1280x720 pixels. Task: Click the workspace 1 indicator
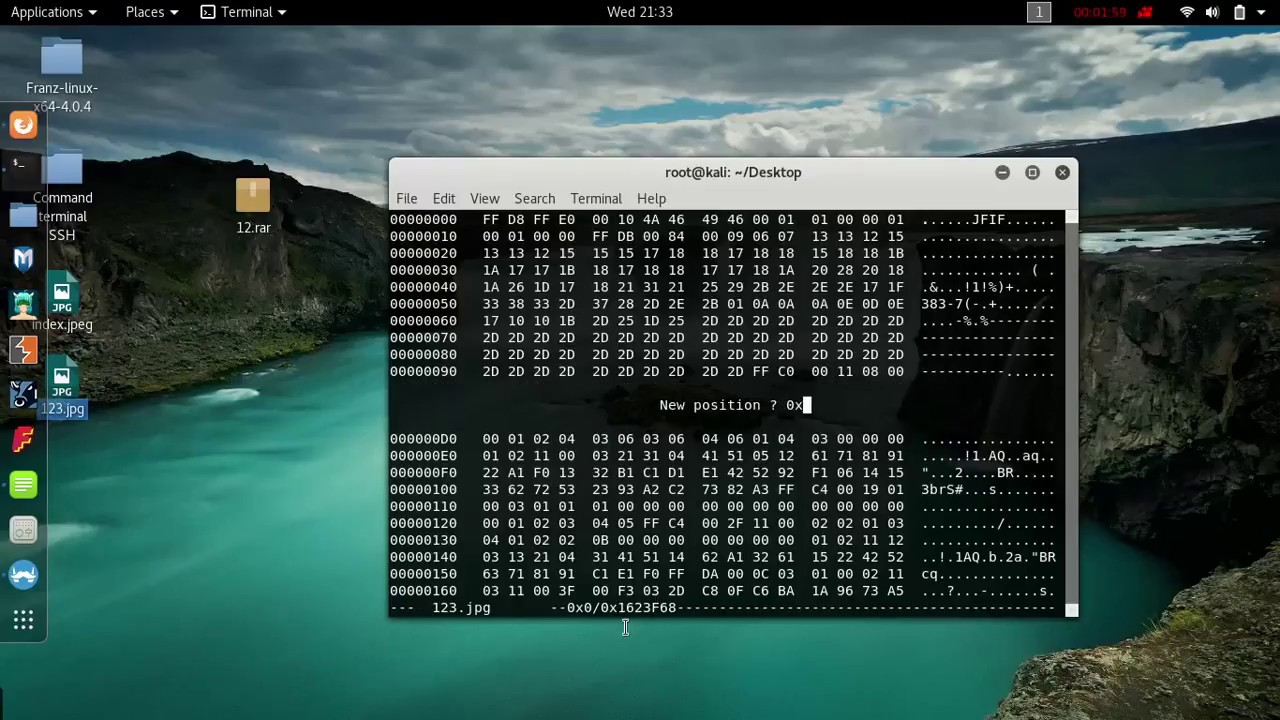coord(1038,12)
